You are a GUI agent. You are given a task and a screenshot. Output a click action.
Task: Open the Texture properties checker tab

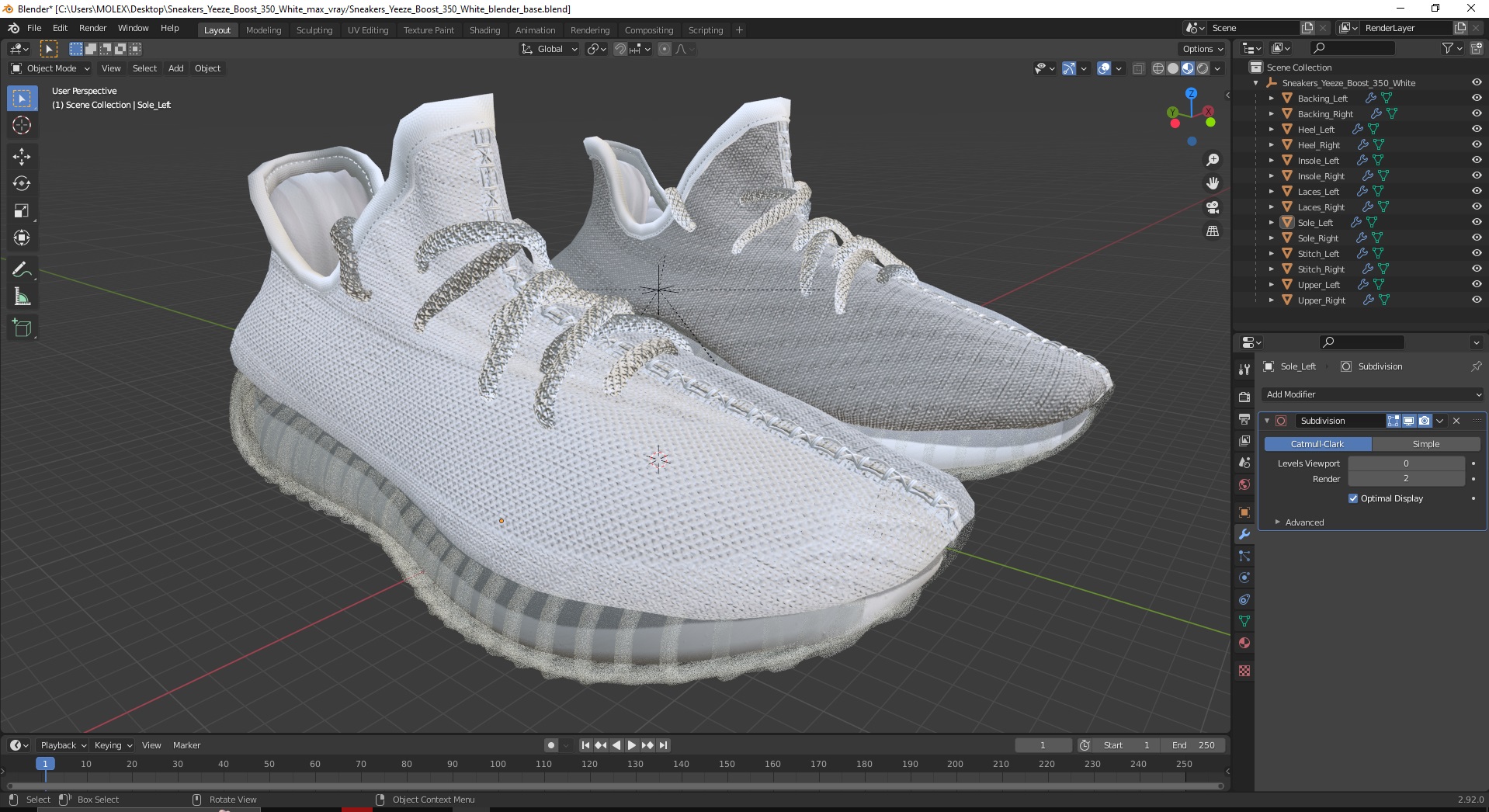point(1244,671)
